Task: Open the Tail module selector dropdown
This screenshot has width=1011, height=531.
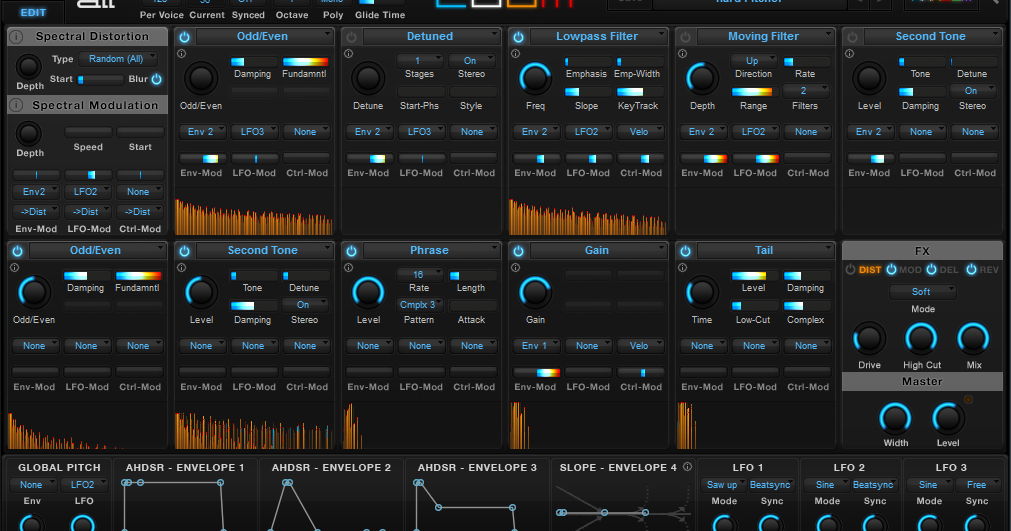Action: [765, 251]
